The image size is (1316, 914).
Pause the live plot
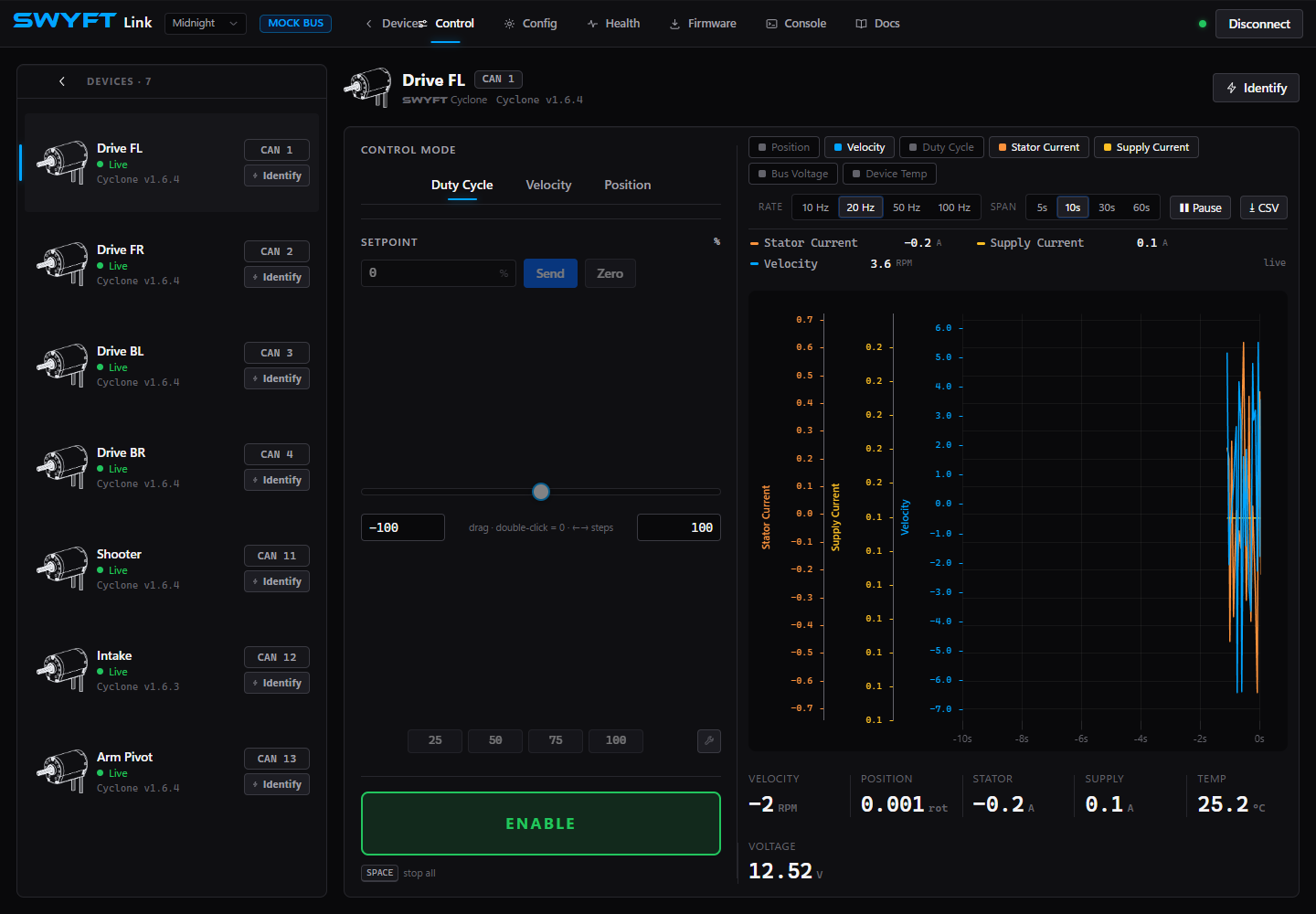click(x=1201, y=207)
